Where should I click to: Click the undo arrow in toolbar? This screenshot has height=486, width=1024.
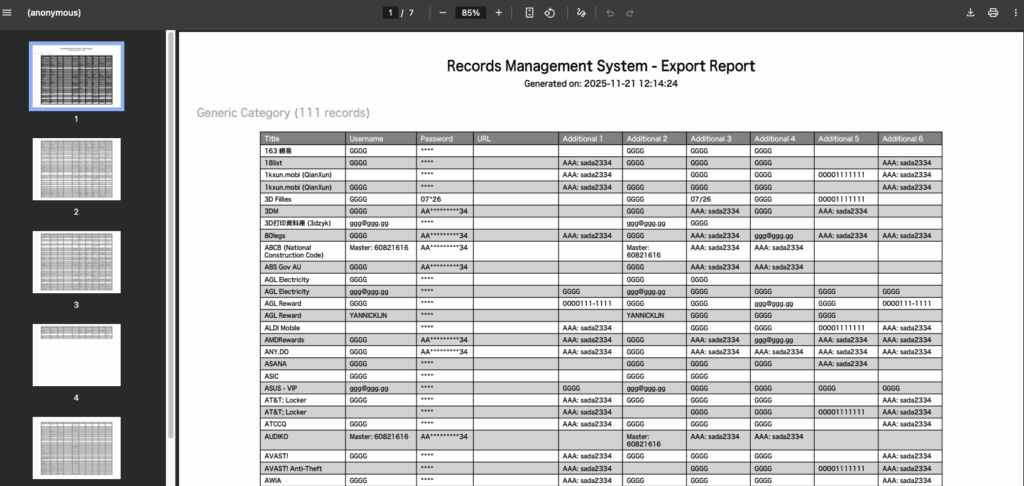click(610, 13)
